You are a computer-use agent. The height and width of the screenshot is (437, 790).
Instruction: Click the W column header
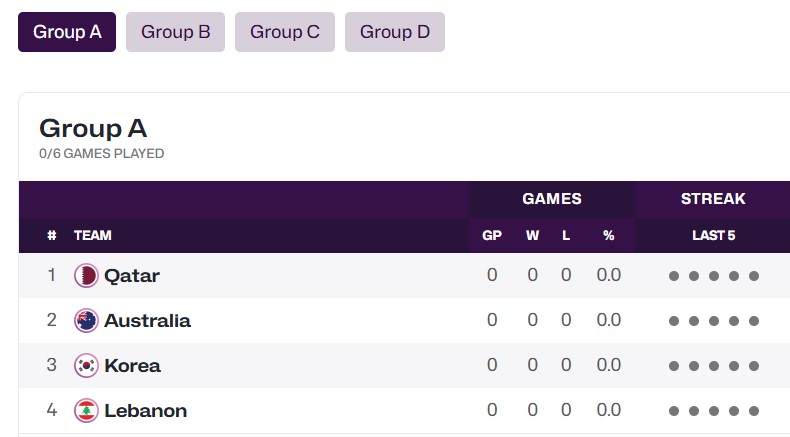[533, 235]
